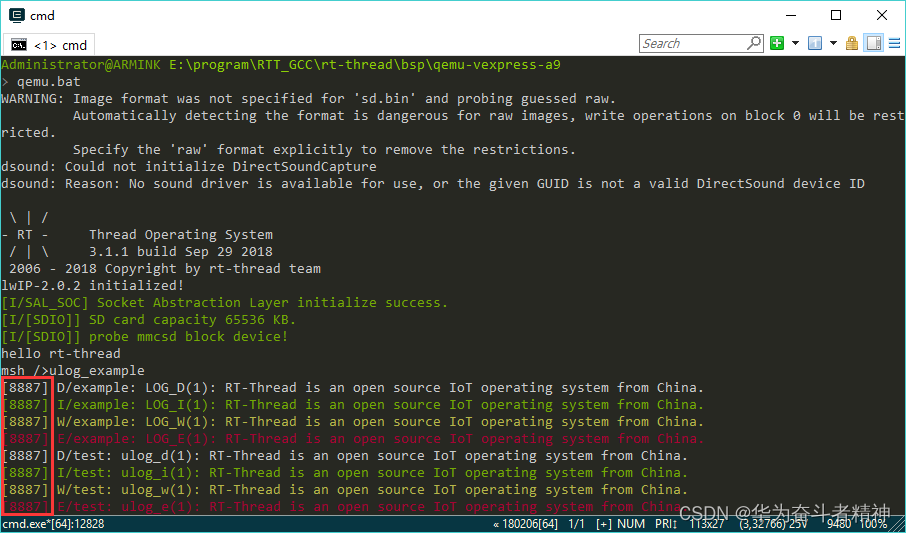Click 'lwIP-2.0.2 initialized!' line
The image size is (906, 533).
(x=92, y=286)
